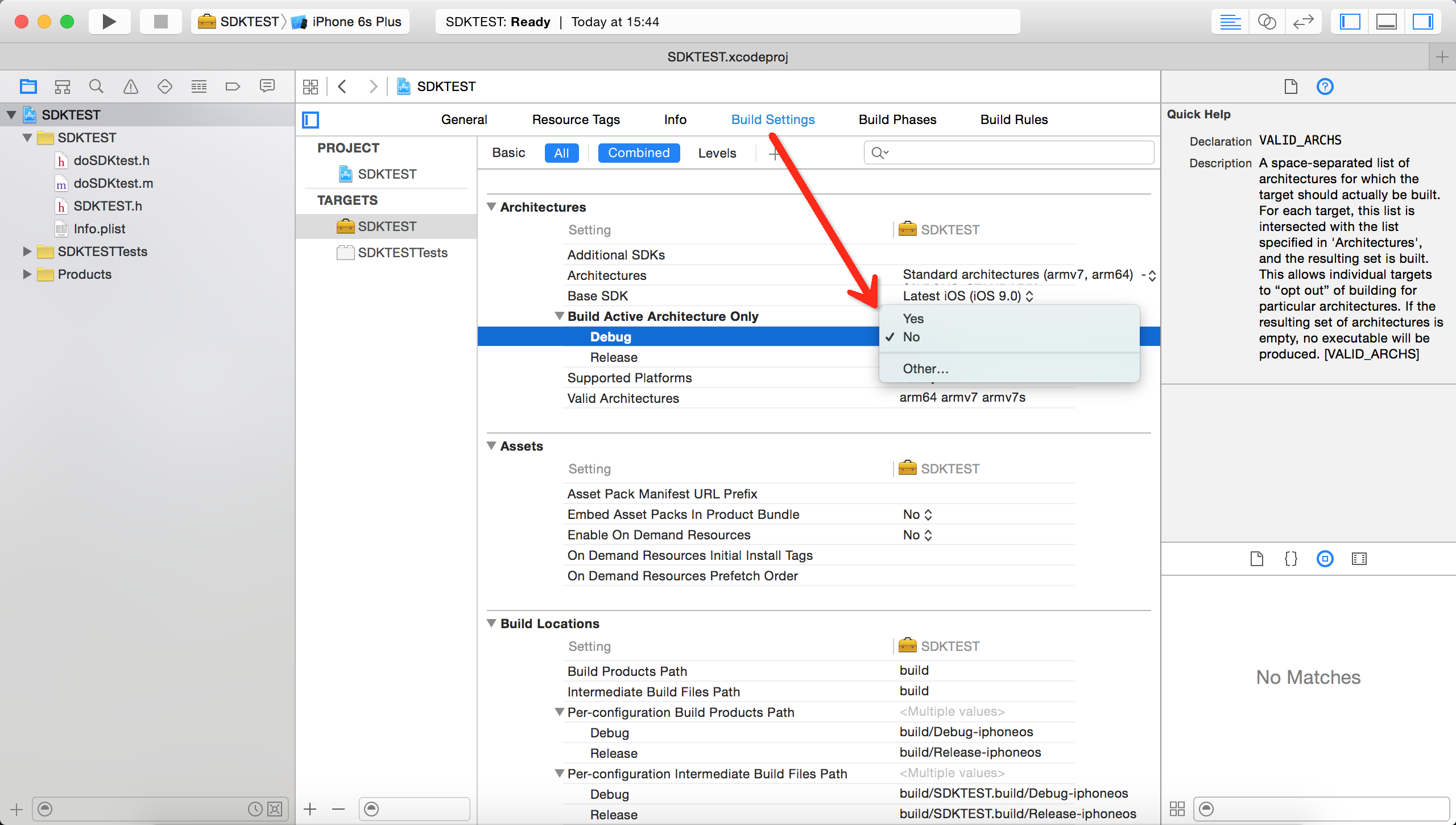Choose Other… in the popup menu
The height and width of the screenshot is (825, 1456).
(x=1009, y=369)
